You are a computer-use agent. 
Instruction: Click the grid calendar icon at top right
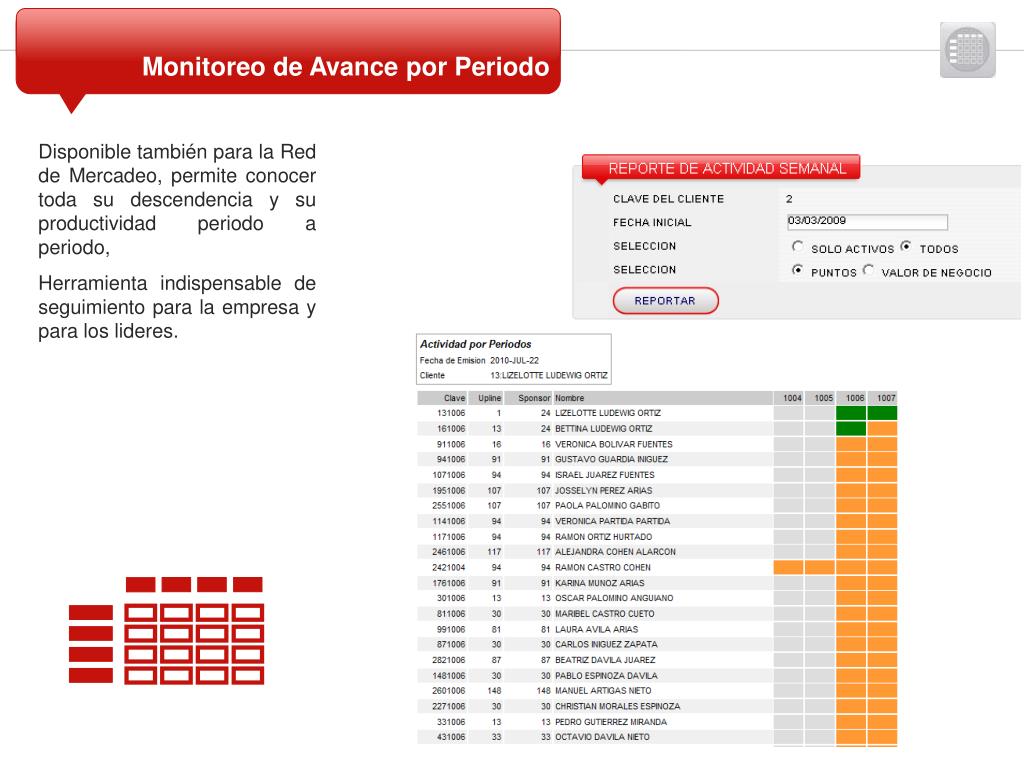[x=968, y=50]
